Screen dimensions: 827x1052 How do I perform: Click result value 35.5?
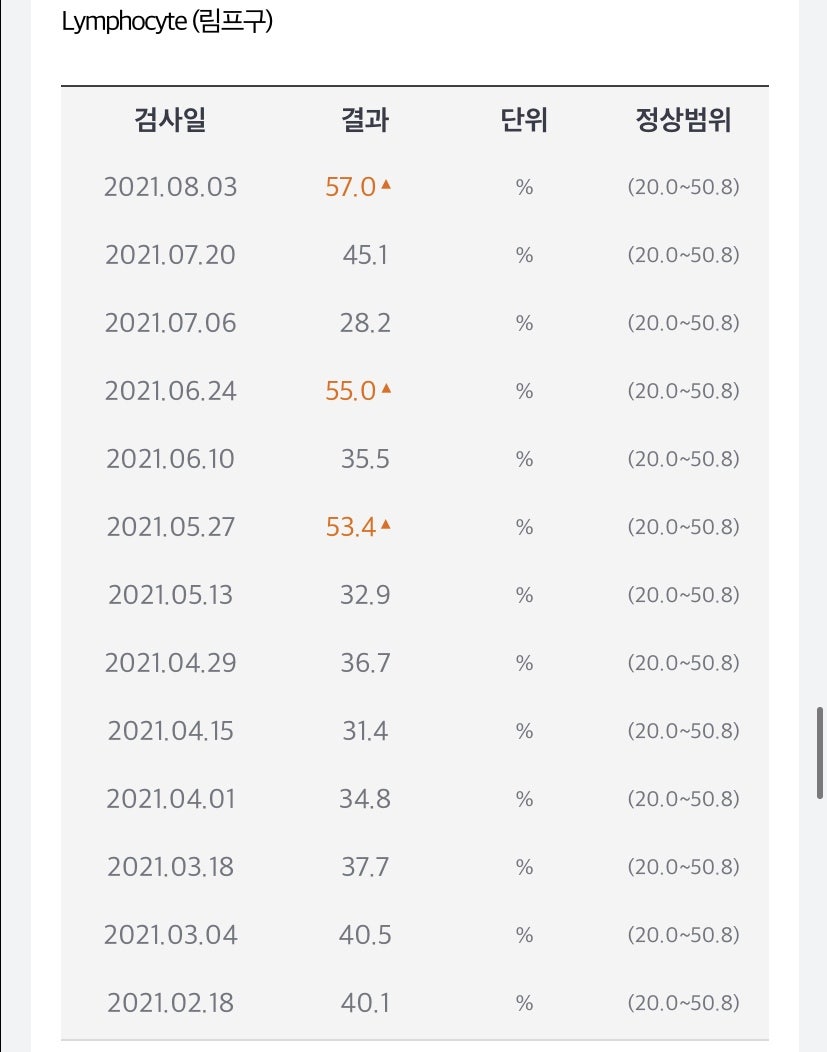coord(365,459)
